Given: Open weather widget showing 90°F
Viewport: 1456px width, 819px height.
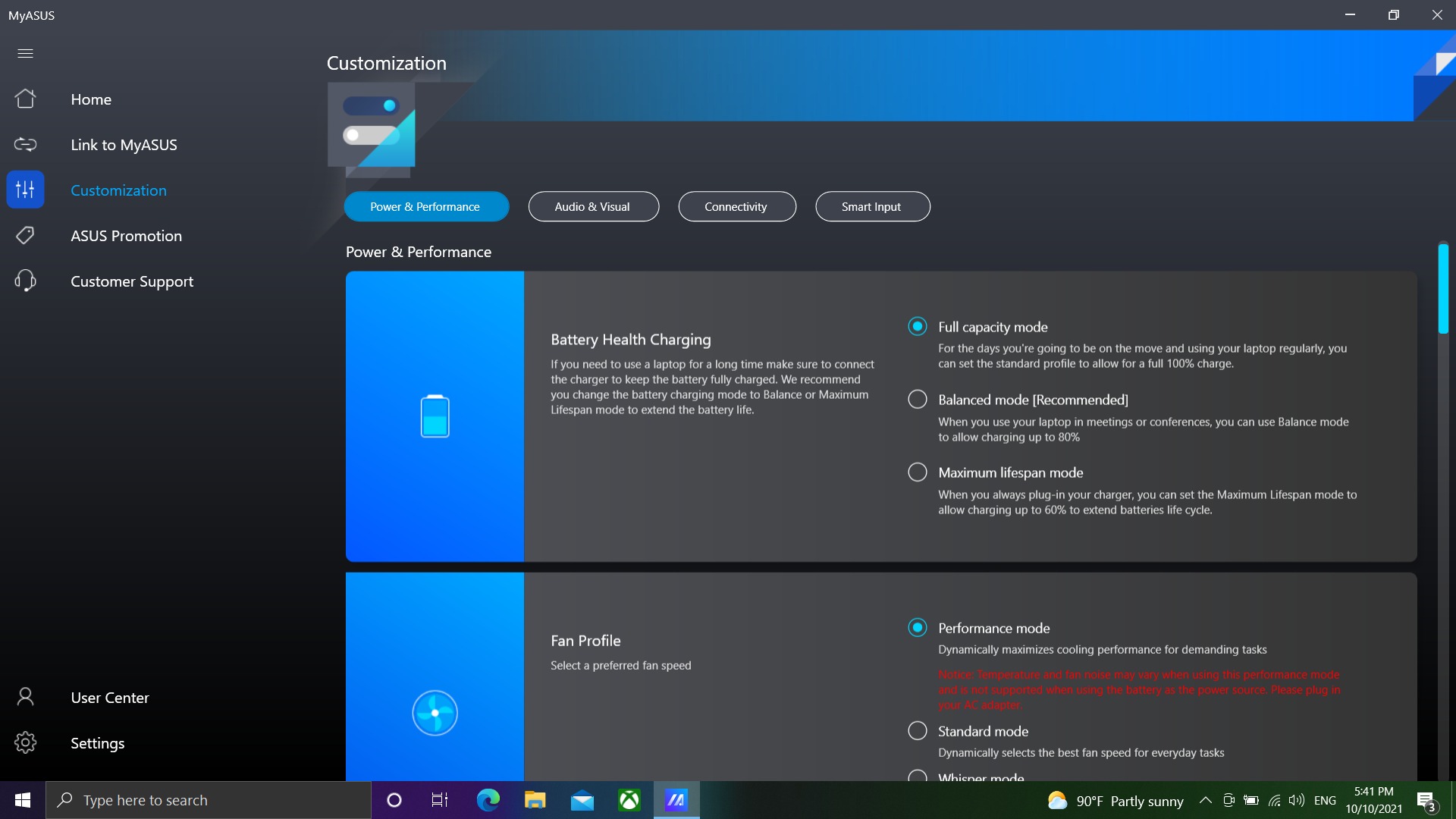Looking at the screenshot, I should [x=1116, y=800].
